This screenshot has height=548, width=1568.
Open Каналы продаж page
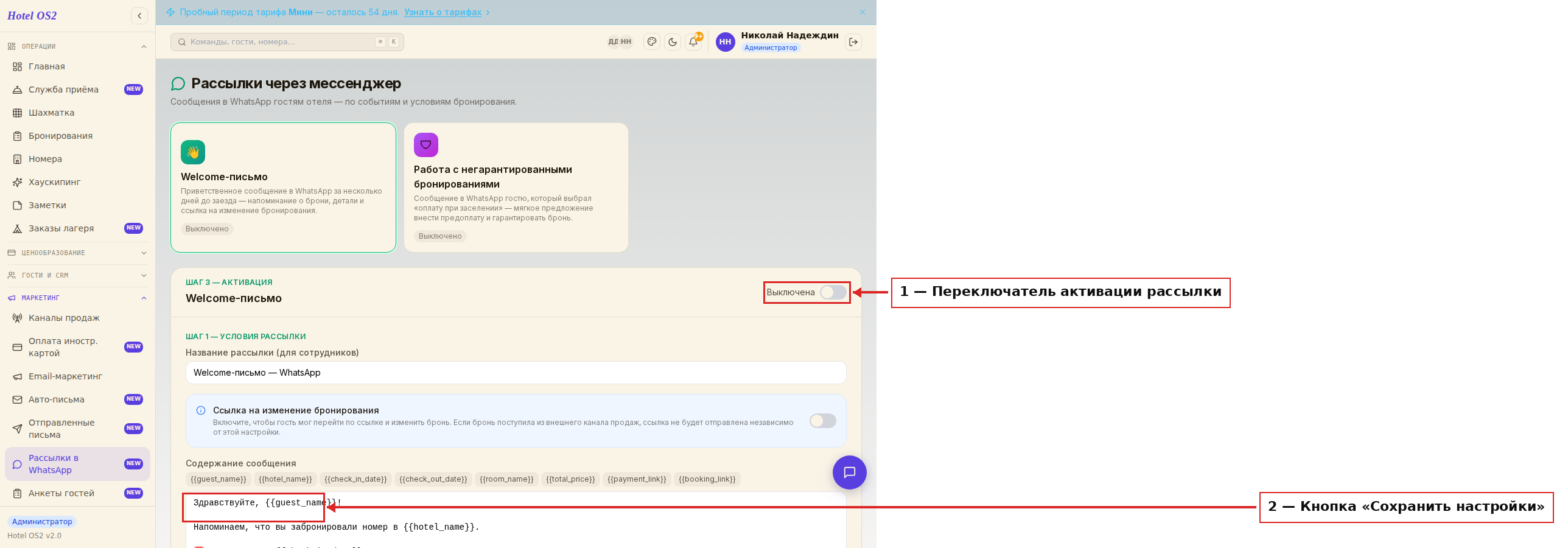[77, 318]
